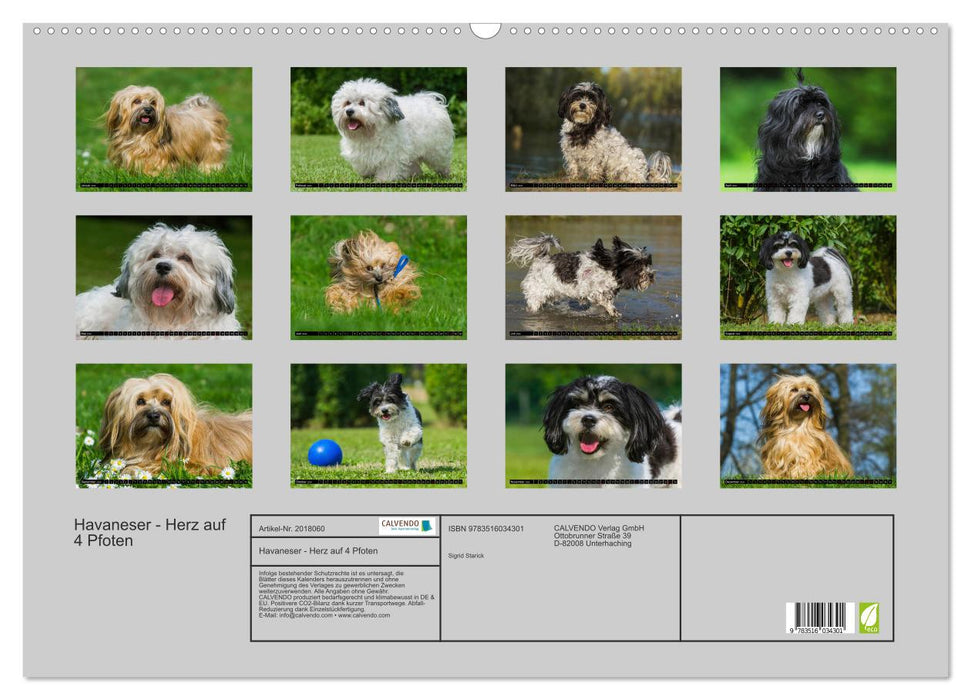Click the ISBN 9783516034301 text
This screenshot has height=700, width=971.
486,528
